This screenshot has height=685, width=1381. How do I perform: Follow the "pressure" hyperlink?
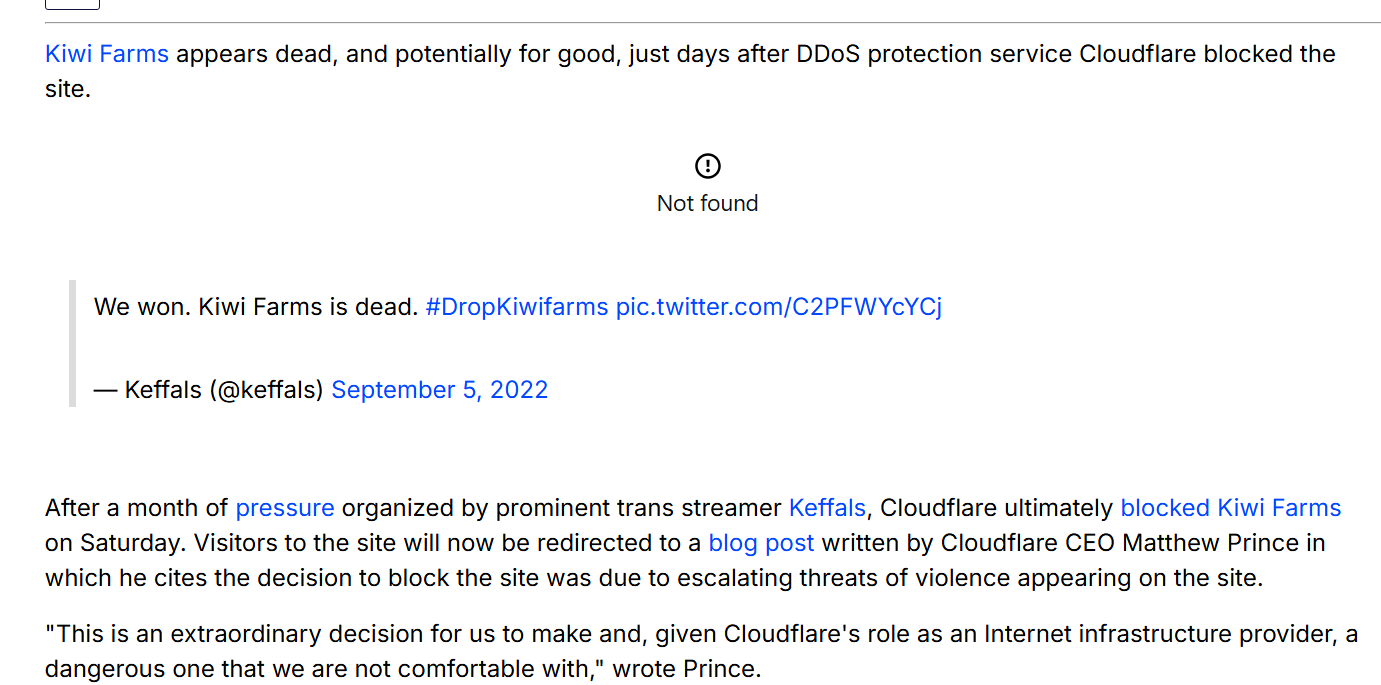(x=285, y=507)
